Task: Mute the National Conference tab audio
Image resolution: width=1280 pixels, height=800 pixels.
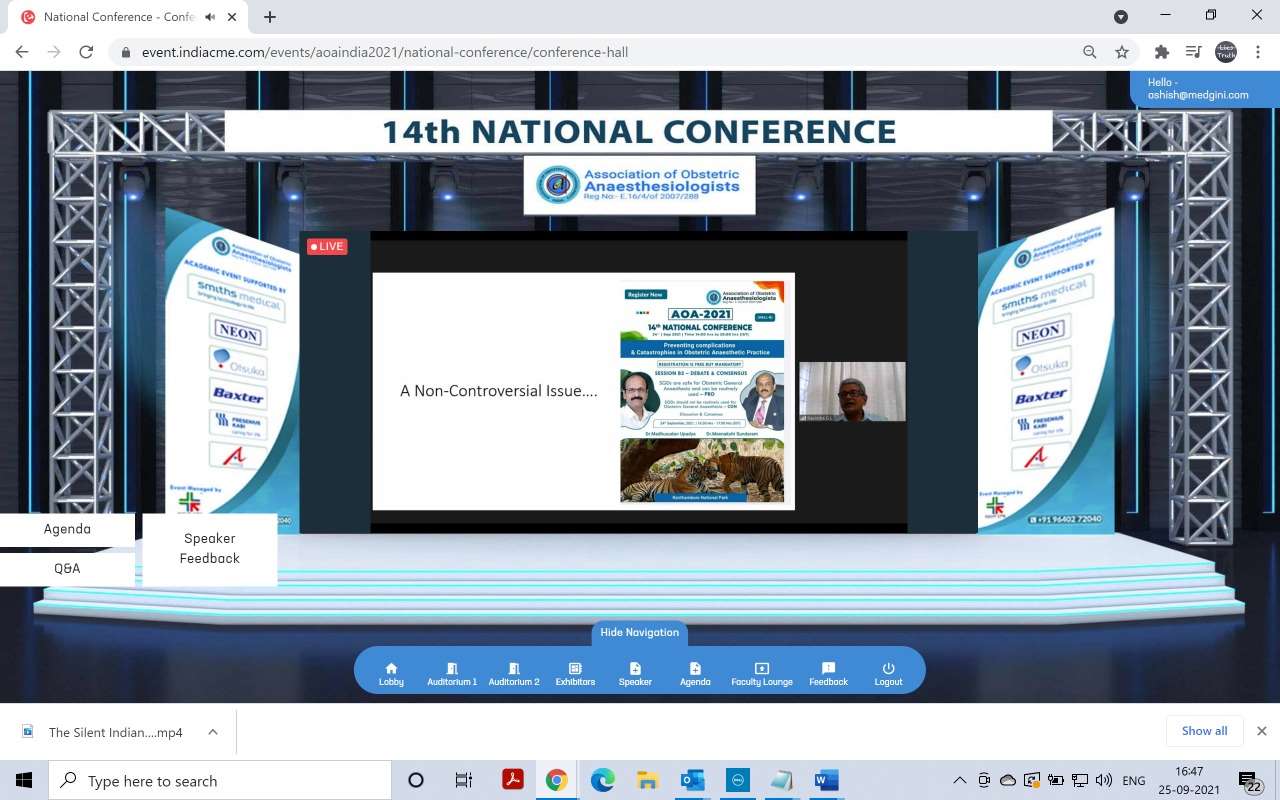Action: tap(210, 17)
